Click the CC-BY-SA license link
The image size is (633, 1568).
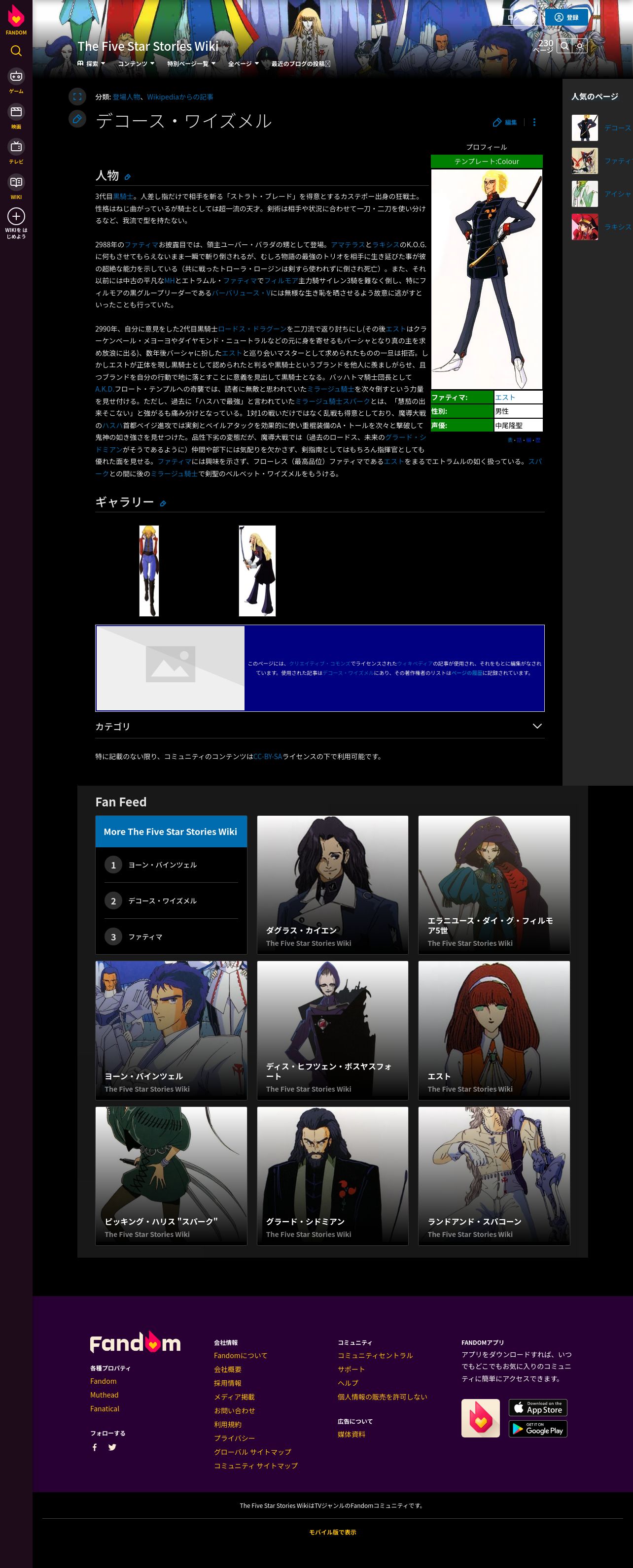268,757
